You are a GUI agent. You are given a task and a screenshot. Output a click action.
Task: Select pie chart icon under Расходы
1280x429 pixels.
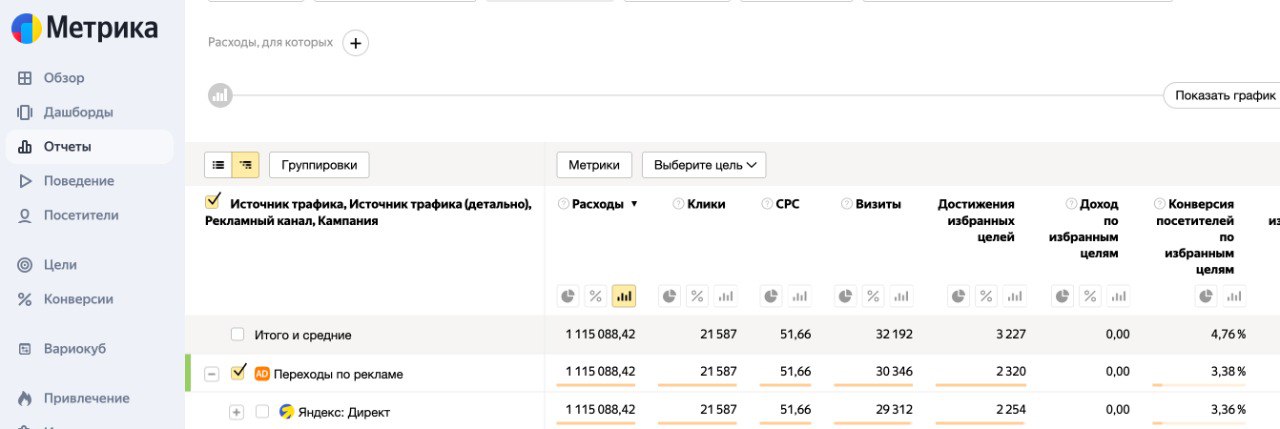[568, 296]
